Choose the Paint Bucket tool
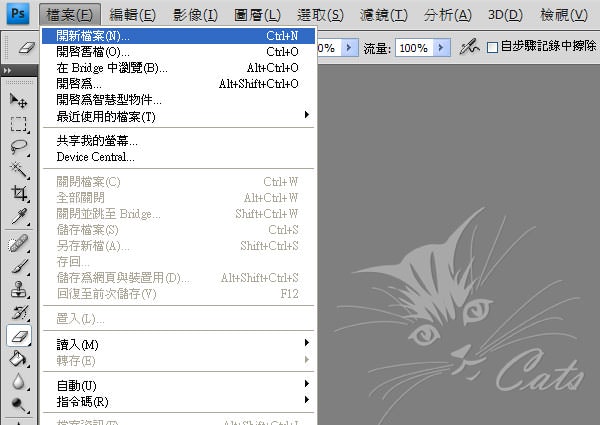Image resolution: width=600 pixels, height=425 pixels. pyautogui.click(x=19, y=359)
